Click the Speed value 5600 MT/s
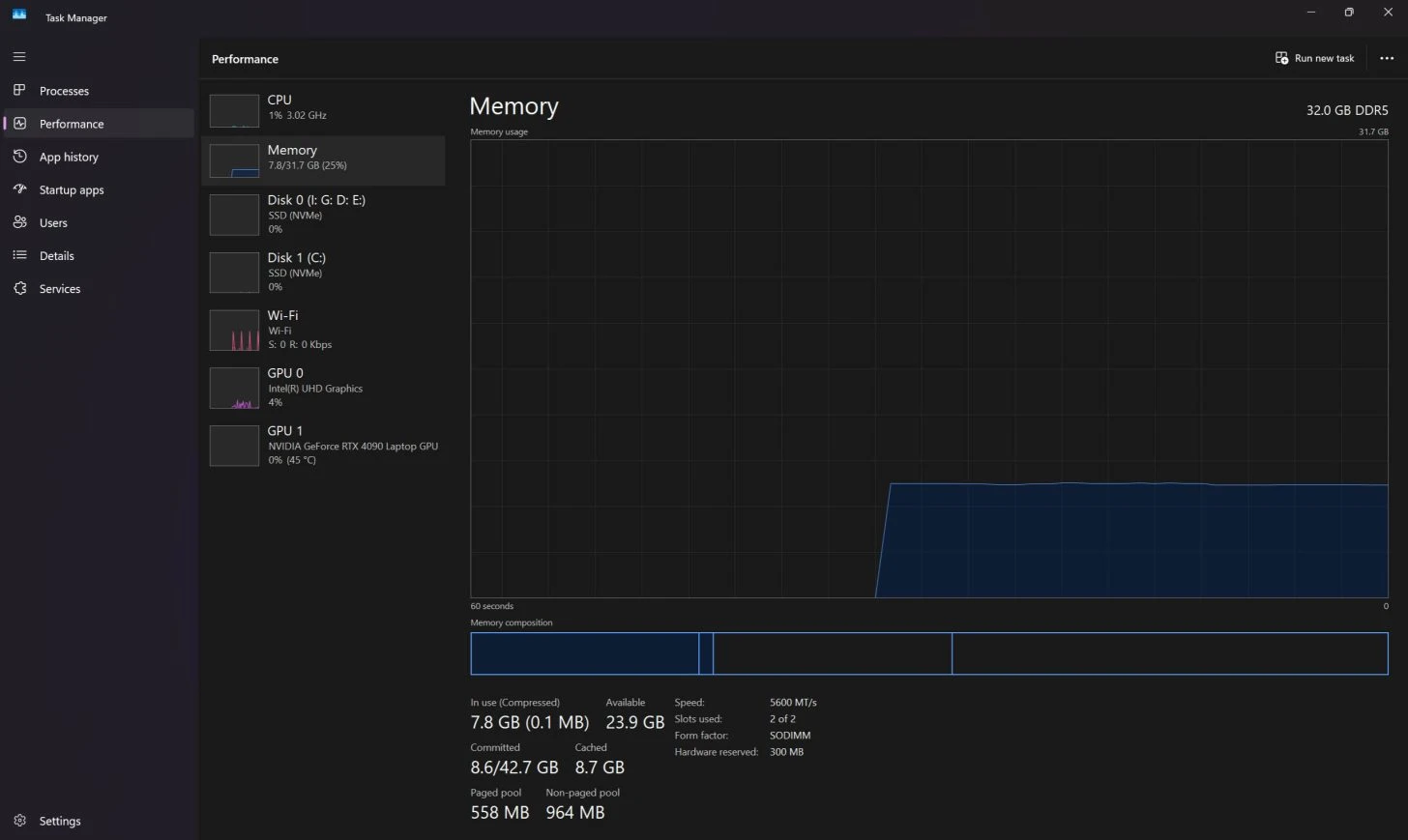Image resolution: width=1408 pixels, height=840 pixels. [793, 703]
